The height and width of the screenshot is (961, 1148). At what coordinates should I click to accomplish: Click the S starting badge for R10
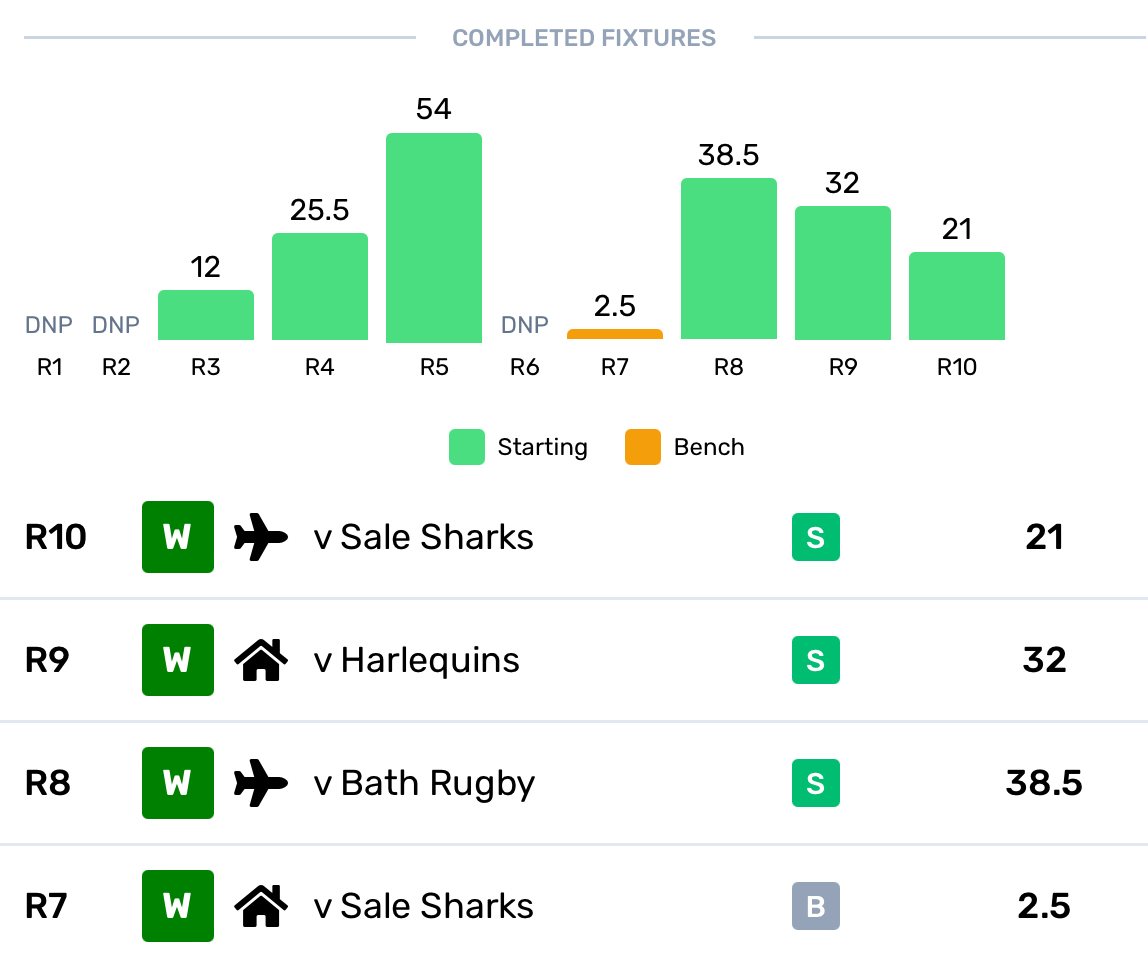tap(816, 537)
